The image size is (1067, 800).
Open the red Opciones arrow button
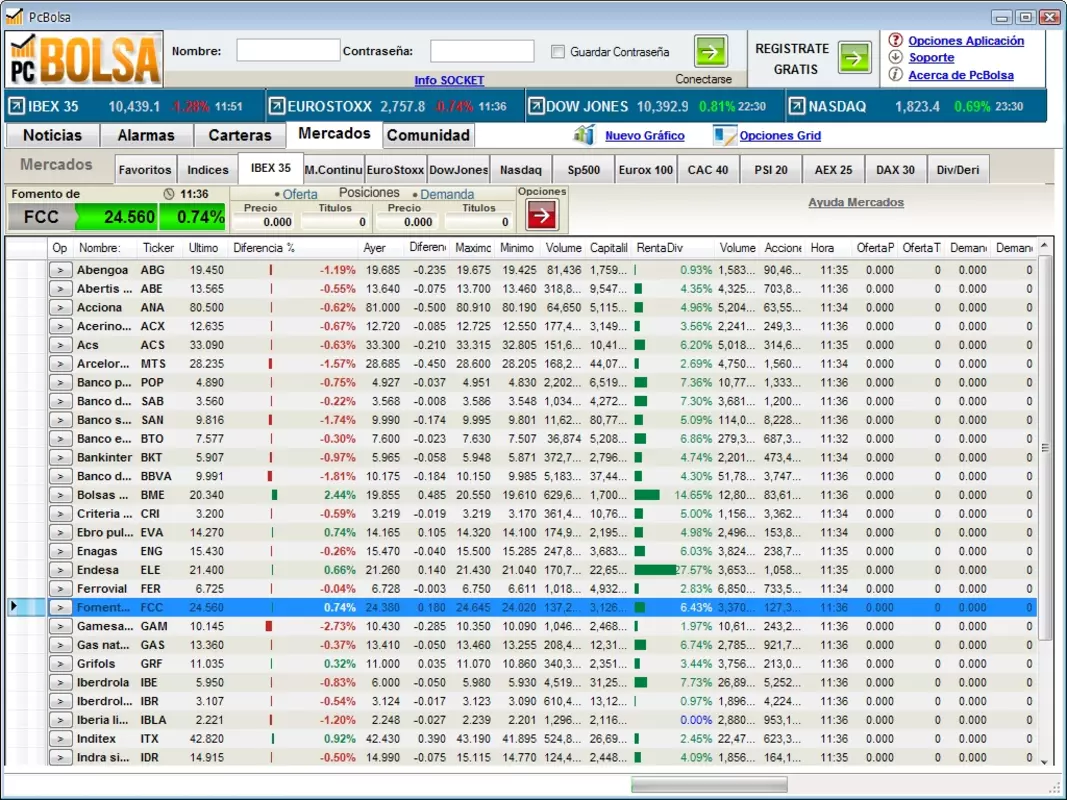(542, 216)
